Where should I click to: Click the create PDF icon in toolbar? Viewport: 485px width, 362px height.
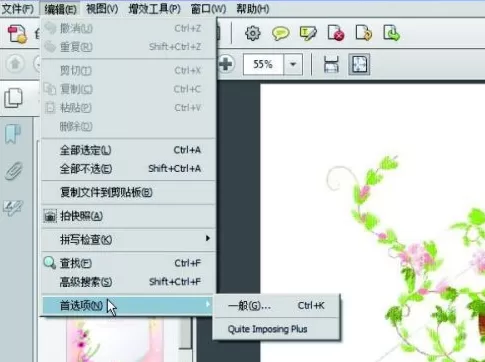pos(17,34)
